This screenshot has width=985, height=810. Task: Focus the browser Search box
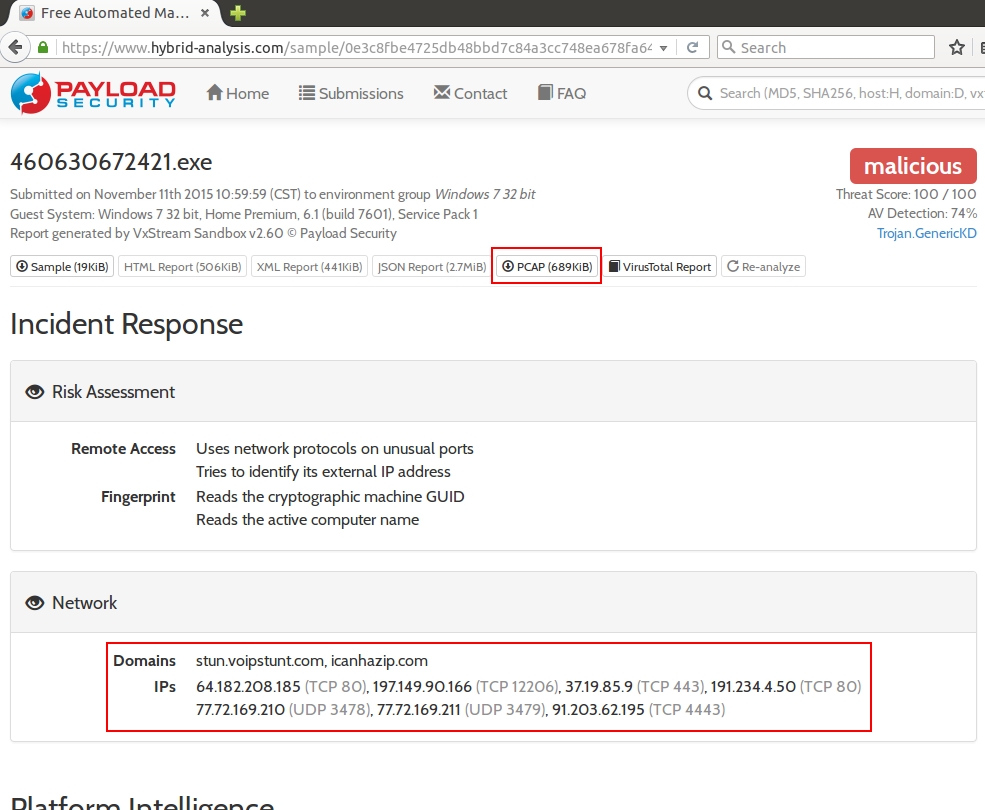click(825, 47)
